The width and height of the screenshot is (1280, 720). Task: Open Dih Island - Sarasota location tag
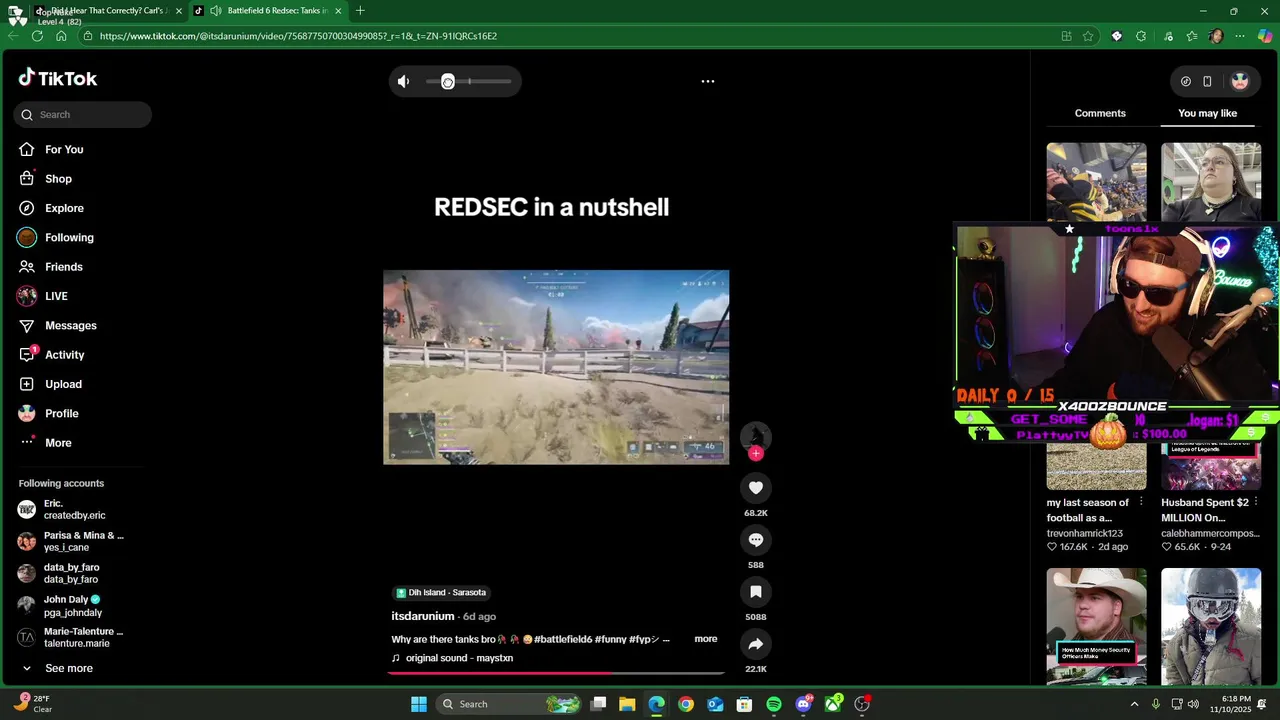(441, 593)
